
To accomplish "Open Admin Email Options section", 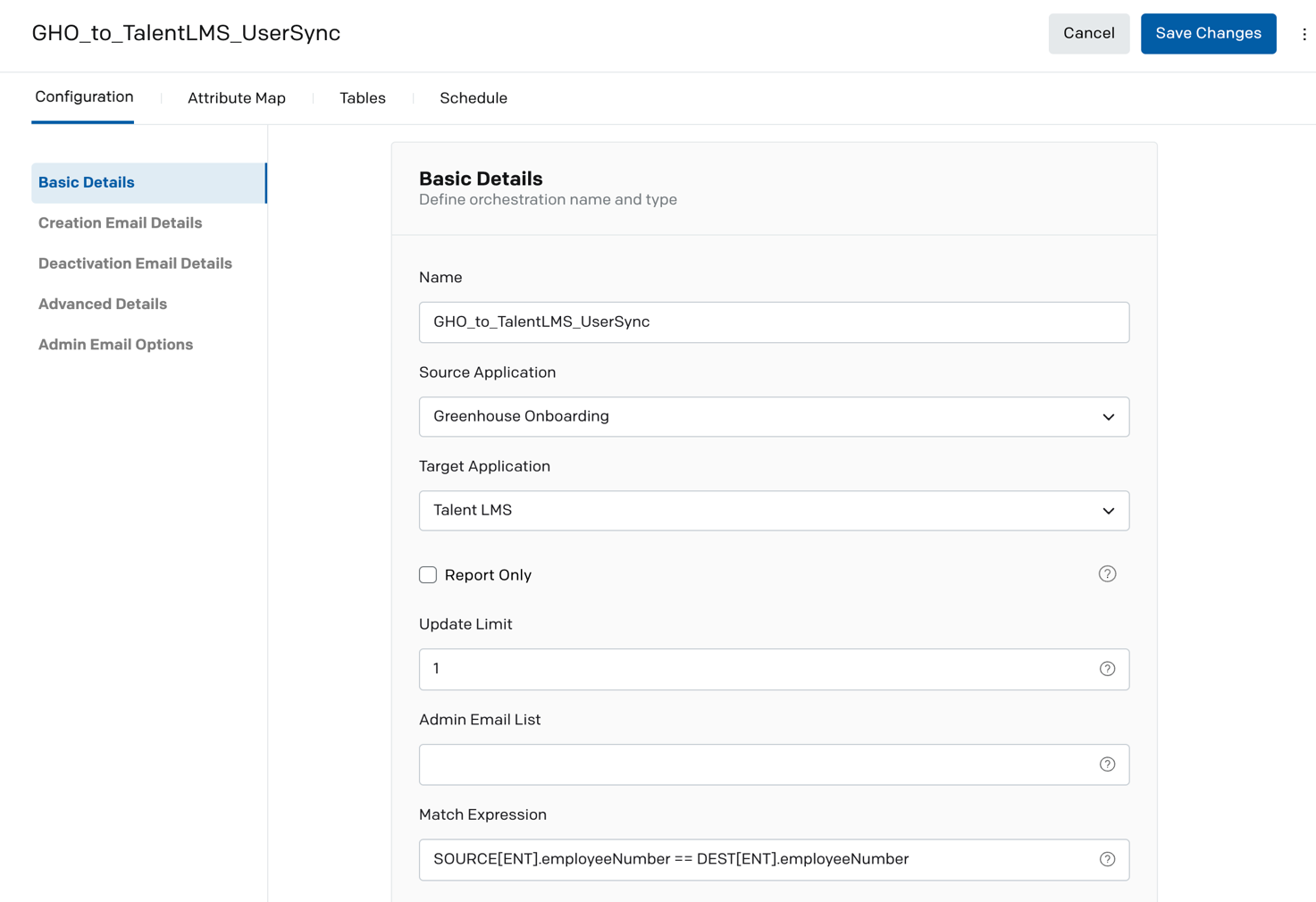I will point(115,345).
